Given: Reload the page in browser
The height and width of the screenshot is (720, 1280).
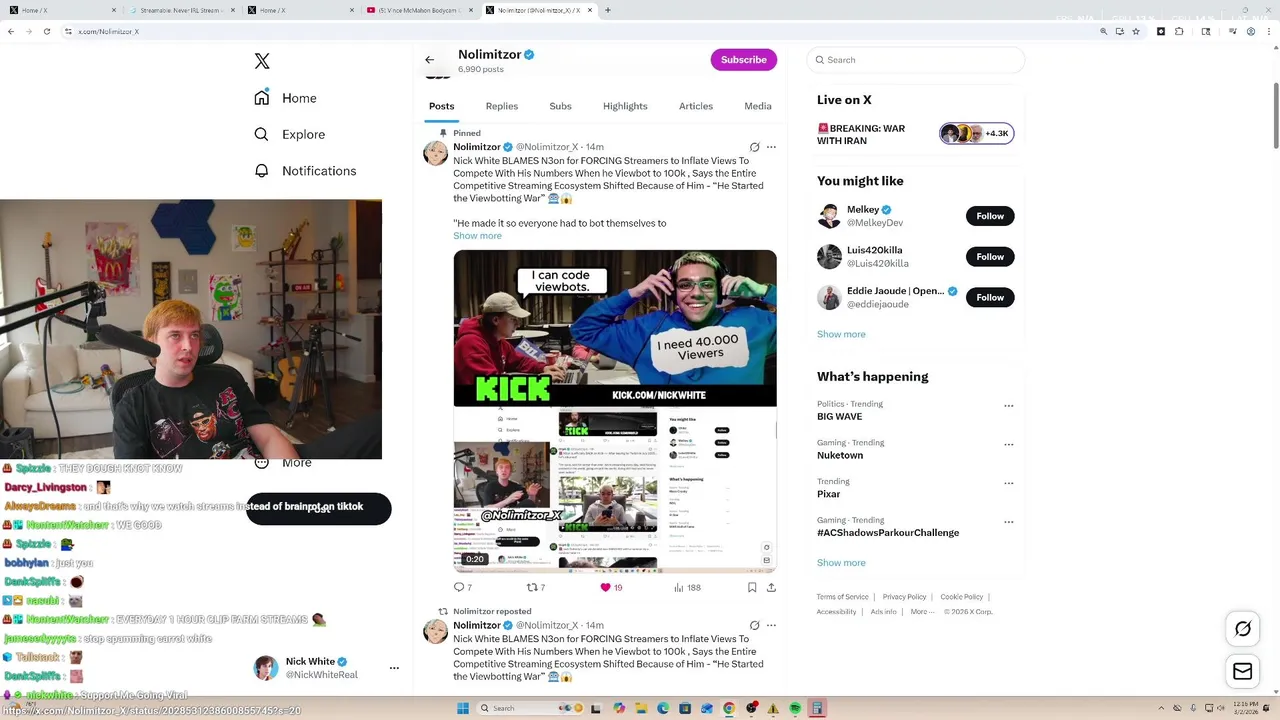Looking at the screenshot, I should [x=47, y=31].
